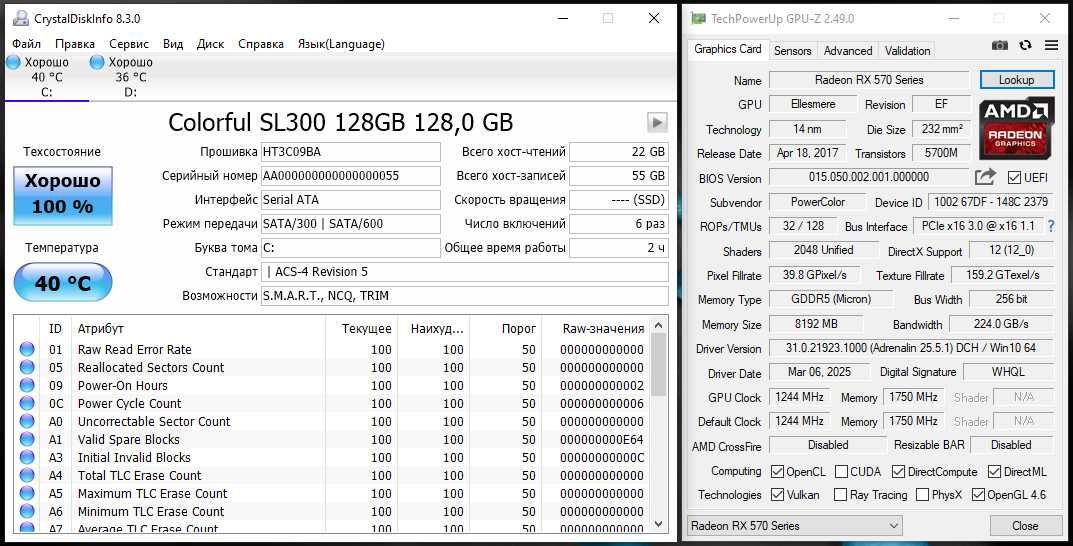Open the Сервис menu
This screenshot has width=1073, height=546.
(129, 44)
